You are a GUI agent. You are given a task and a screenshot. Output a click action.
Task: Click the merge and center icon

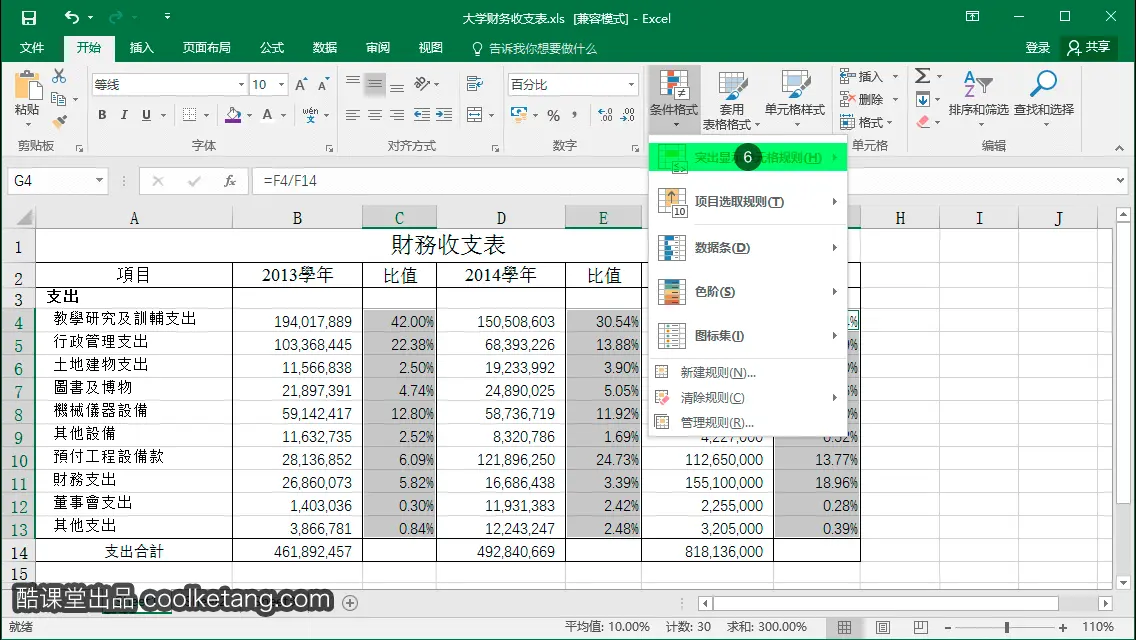point(475,115)
